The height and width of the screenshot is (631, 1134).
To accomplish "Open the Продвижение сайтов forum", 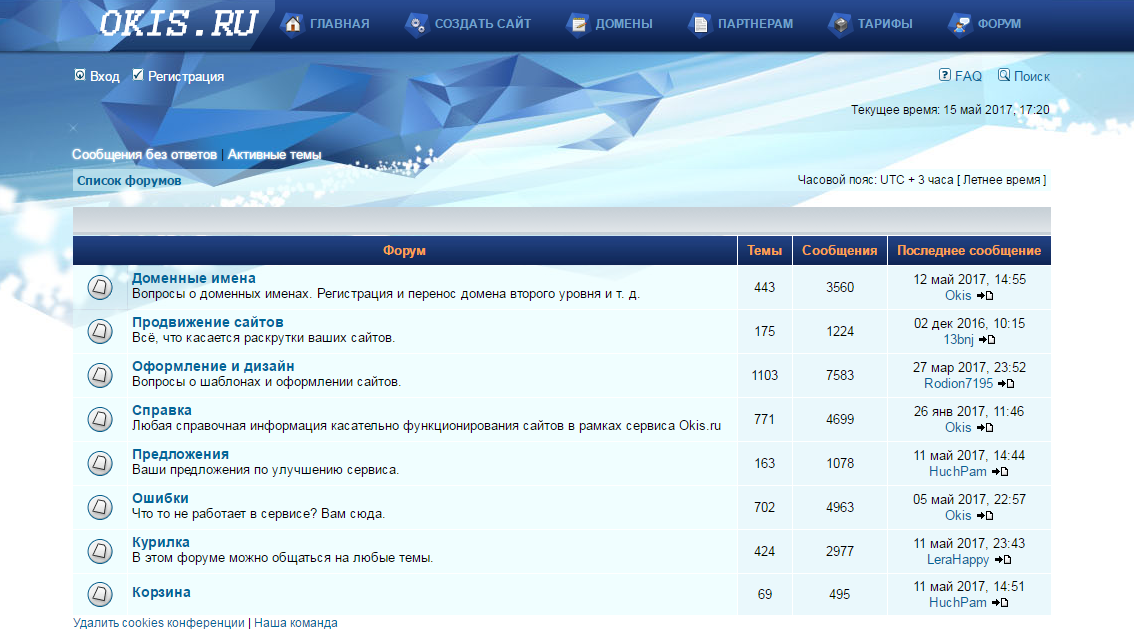I will (x=208, y=322).
